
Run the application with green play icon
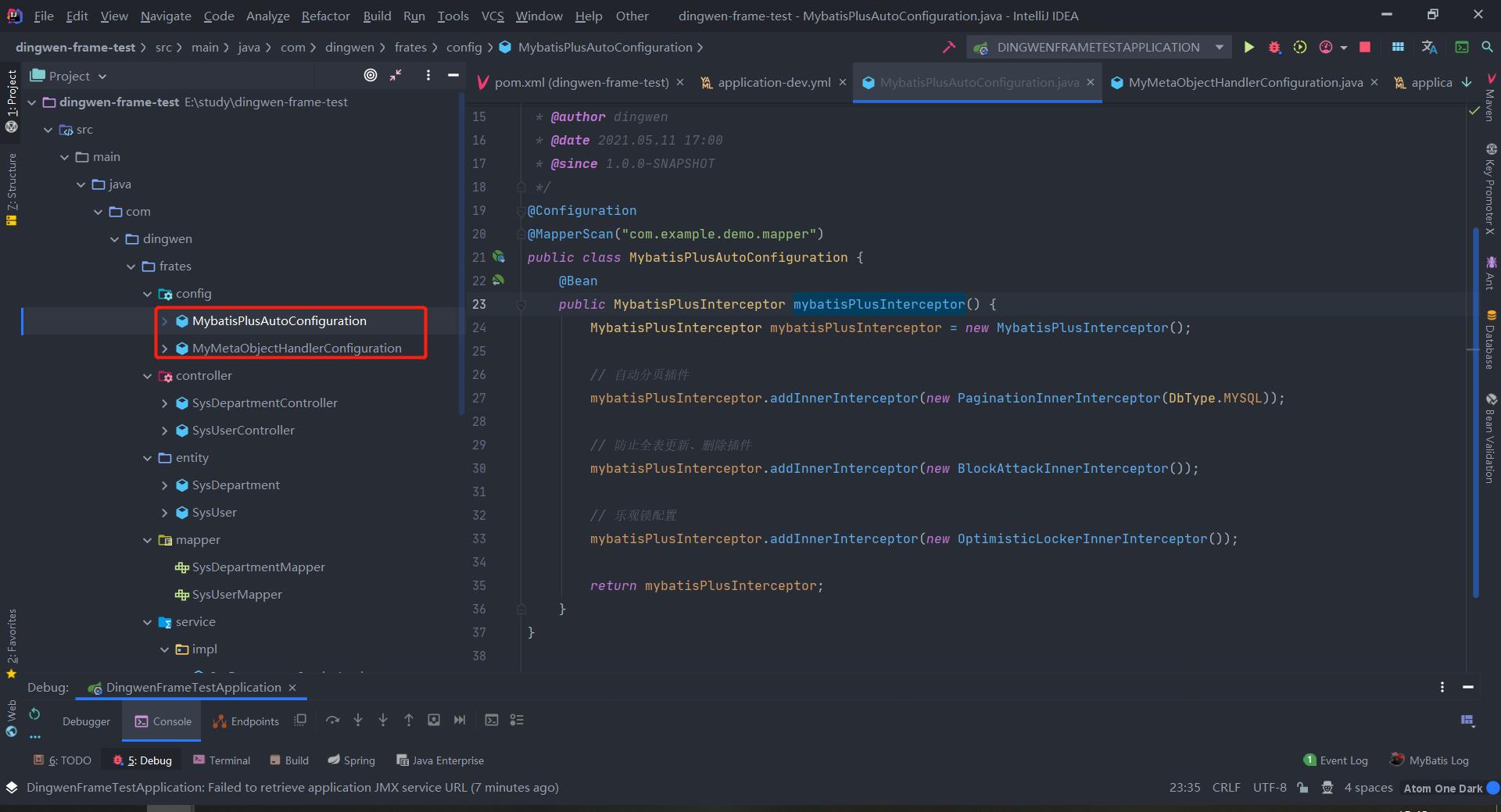click(1248, 48)
